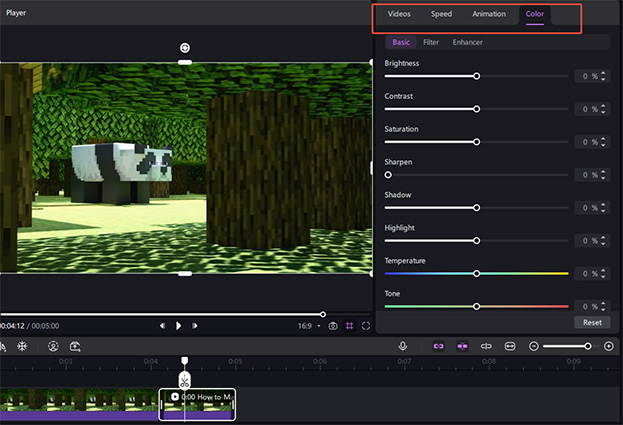Viewport: 623px width, 425px height.
Task: Switch to the Videos tab
Action: (x=399, y=14)
